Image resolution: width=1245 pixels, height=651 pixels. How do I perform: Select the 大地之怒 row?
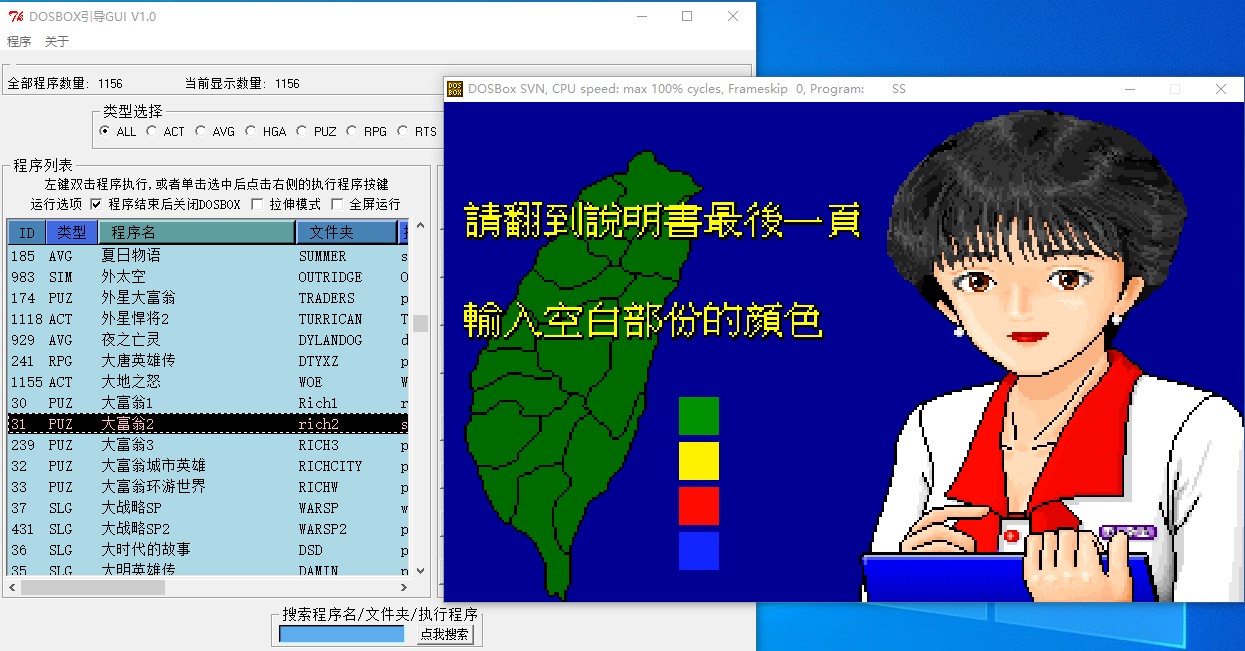pyautogui.click(x=208, y=382)
